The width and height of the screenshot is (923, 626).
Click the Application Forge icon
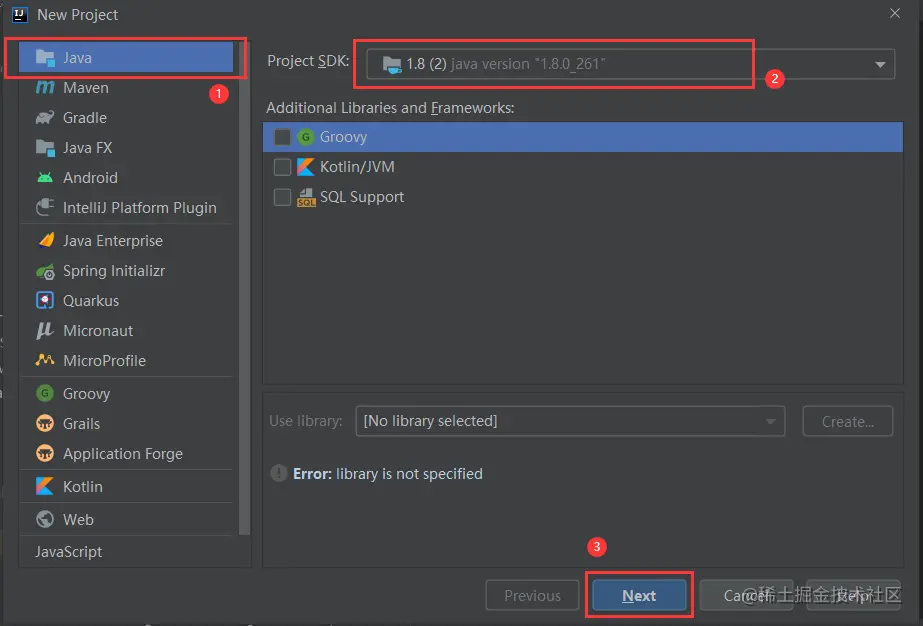[x=45, y=453]
